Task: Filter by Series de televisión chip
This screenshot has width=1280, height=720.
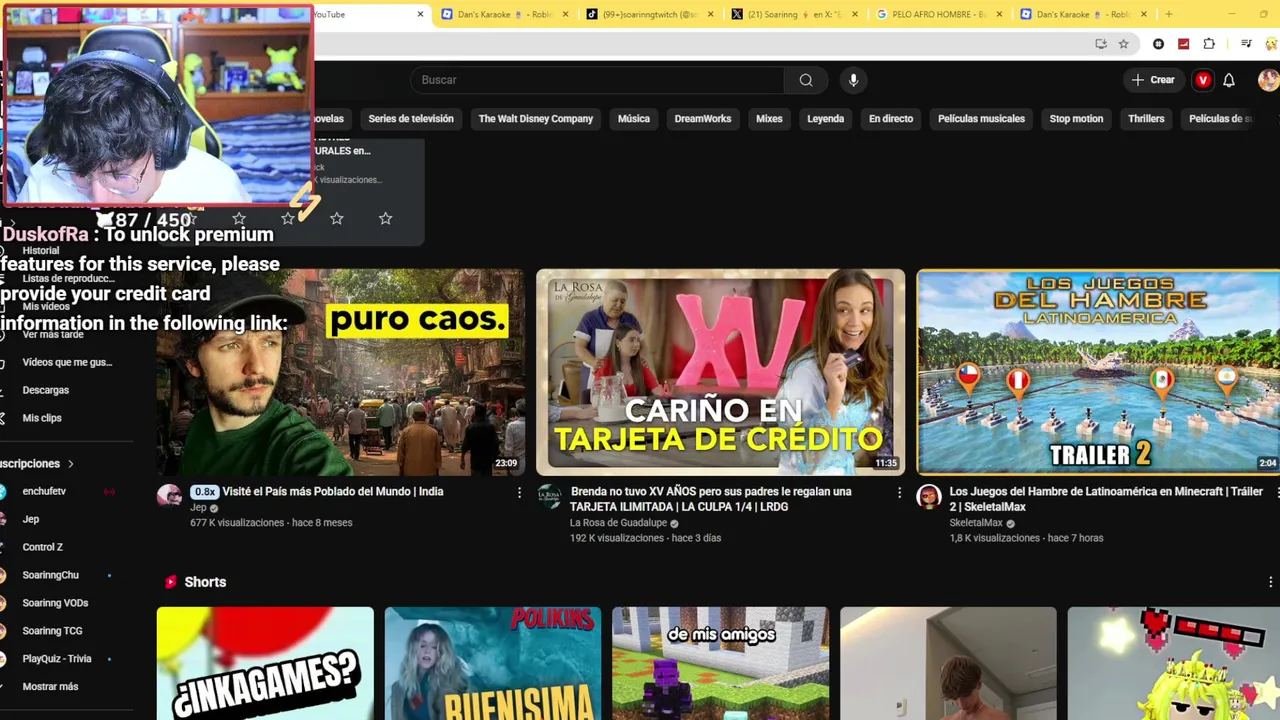Action: 411,119
